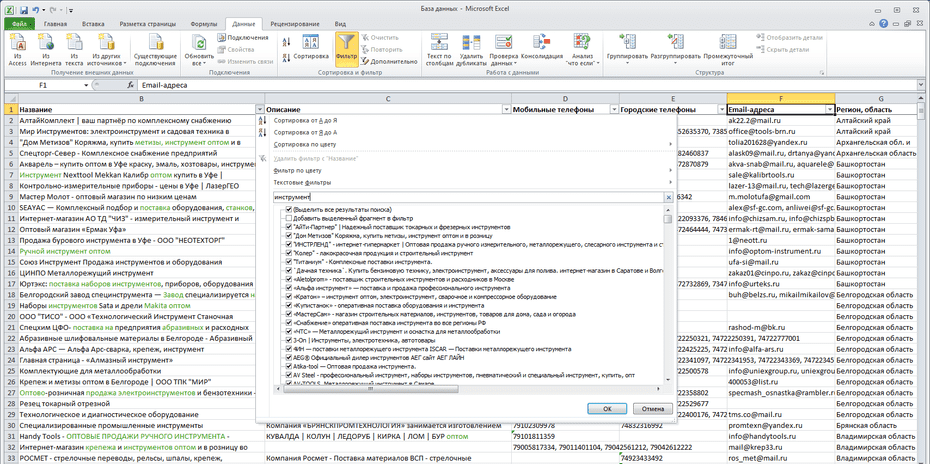930x464 pixels.
Task: Switch to the 'Формулы' ribbon tab
Action: [x=204, y=24]
